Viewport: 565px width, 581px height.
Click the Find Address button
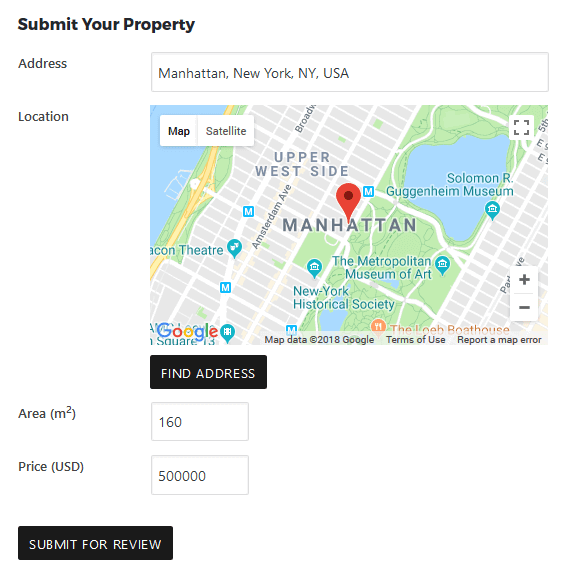click(x=208, y=372)
